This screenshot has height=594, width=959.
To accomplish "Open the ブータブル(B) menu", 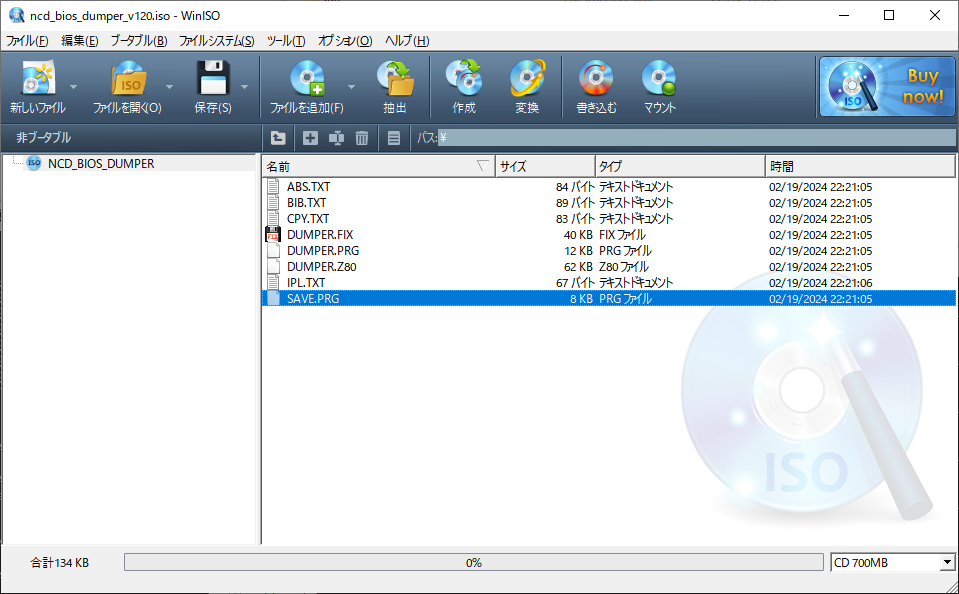I will tap(139, 41).
